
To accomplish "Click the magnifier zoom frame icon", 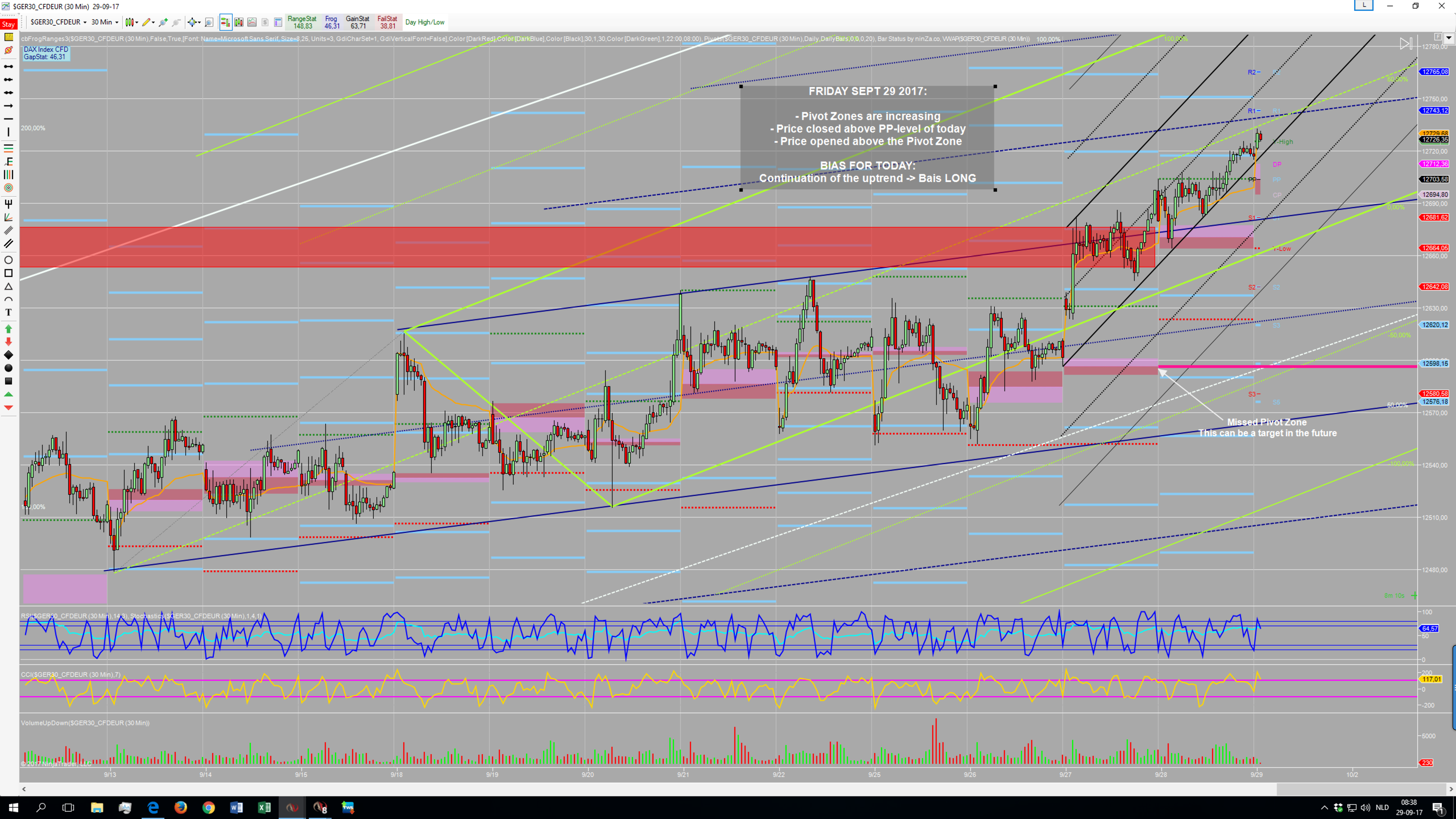I will pos(209,22).
